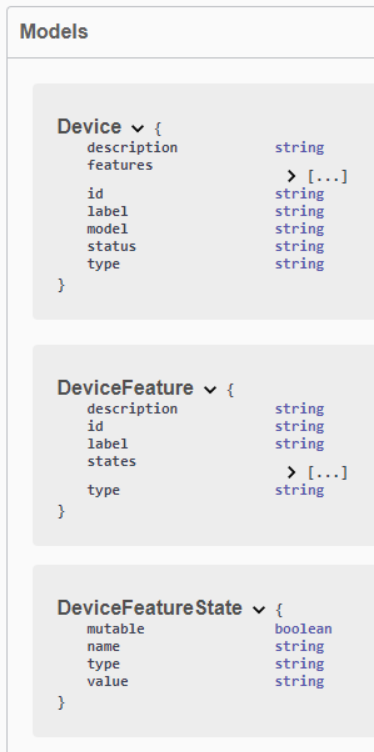Collapse the DeviceFeature model chevron

[210, 389]
